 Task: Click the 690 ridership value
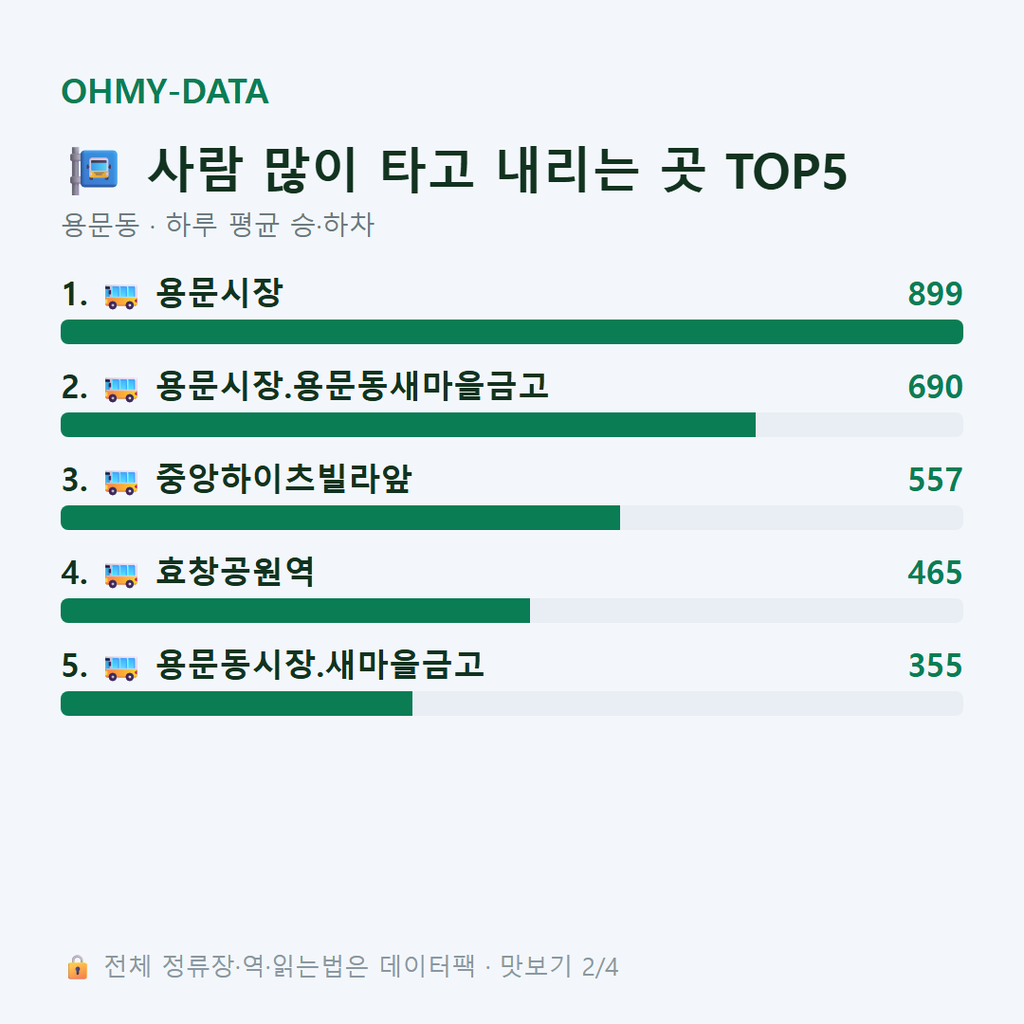click(935, 387)
